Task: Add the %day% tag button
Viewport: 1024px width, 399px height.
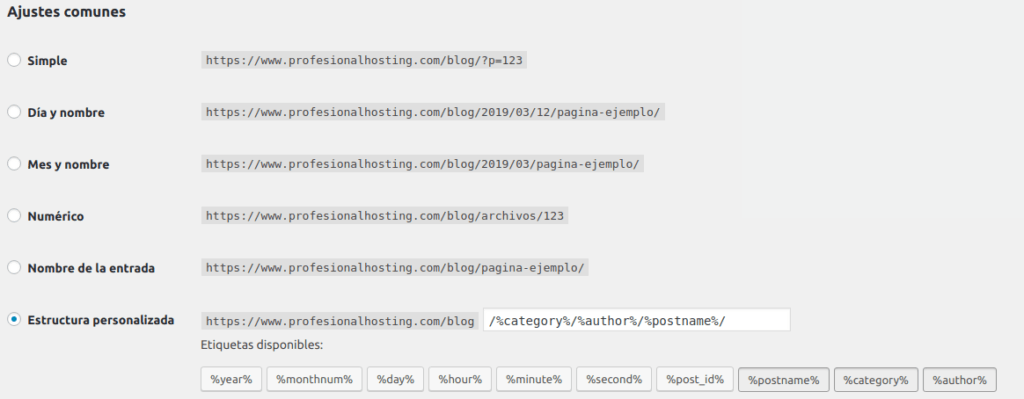Action: (395, 379)
